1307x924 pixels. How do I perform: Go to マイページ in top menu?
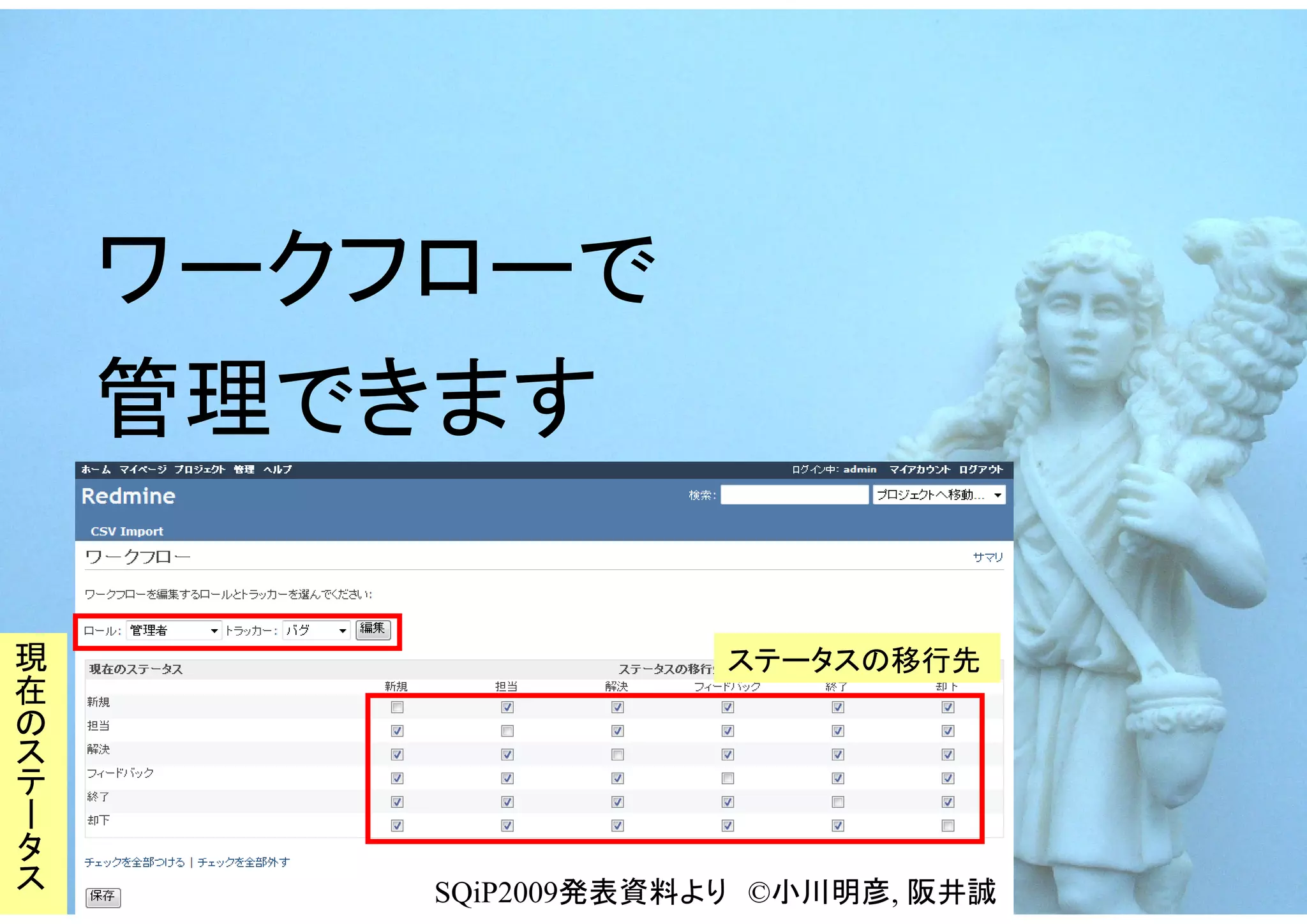click(143, 469)
